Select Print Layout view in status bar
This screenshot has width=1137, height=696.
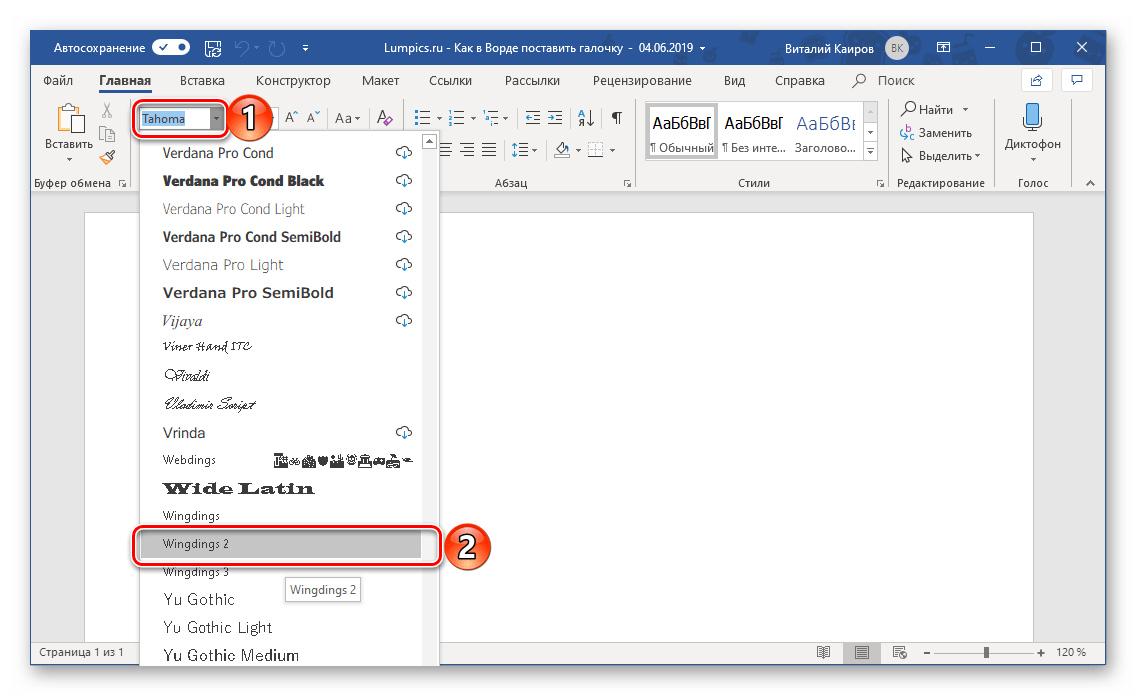(861, 652)
